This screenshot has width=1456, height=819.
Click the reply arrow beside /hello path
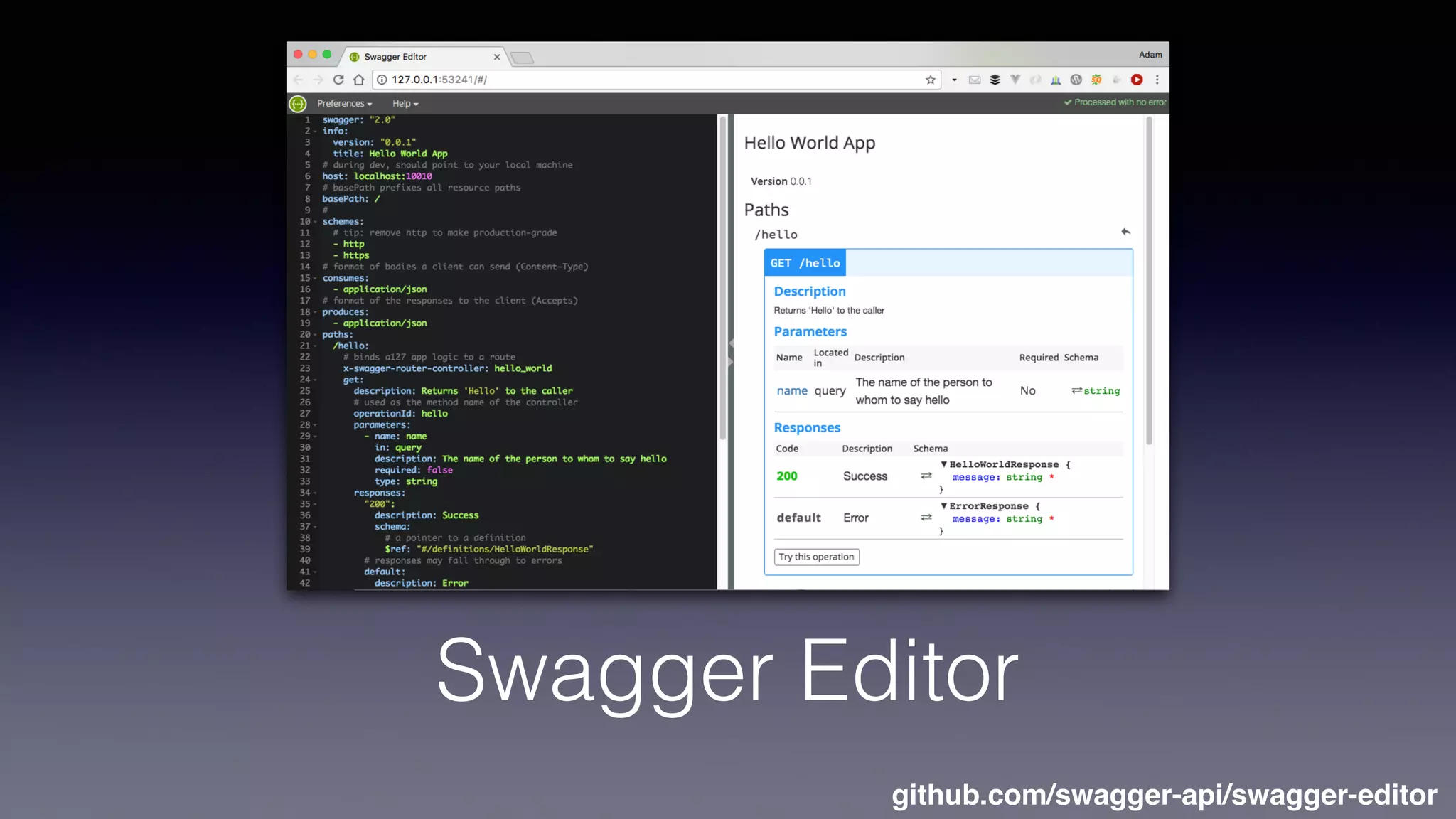pos(1125,232)
